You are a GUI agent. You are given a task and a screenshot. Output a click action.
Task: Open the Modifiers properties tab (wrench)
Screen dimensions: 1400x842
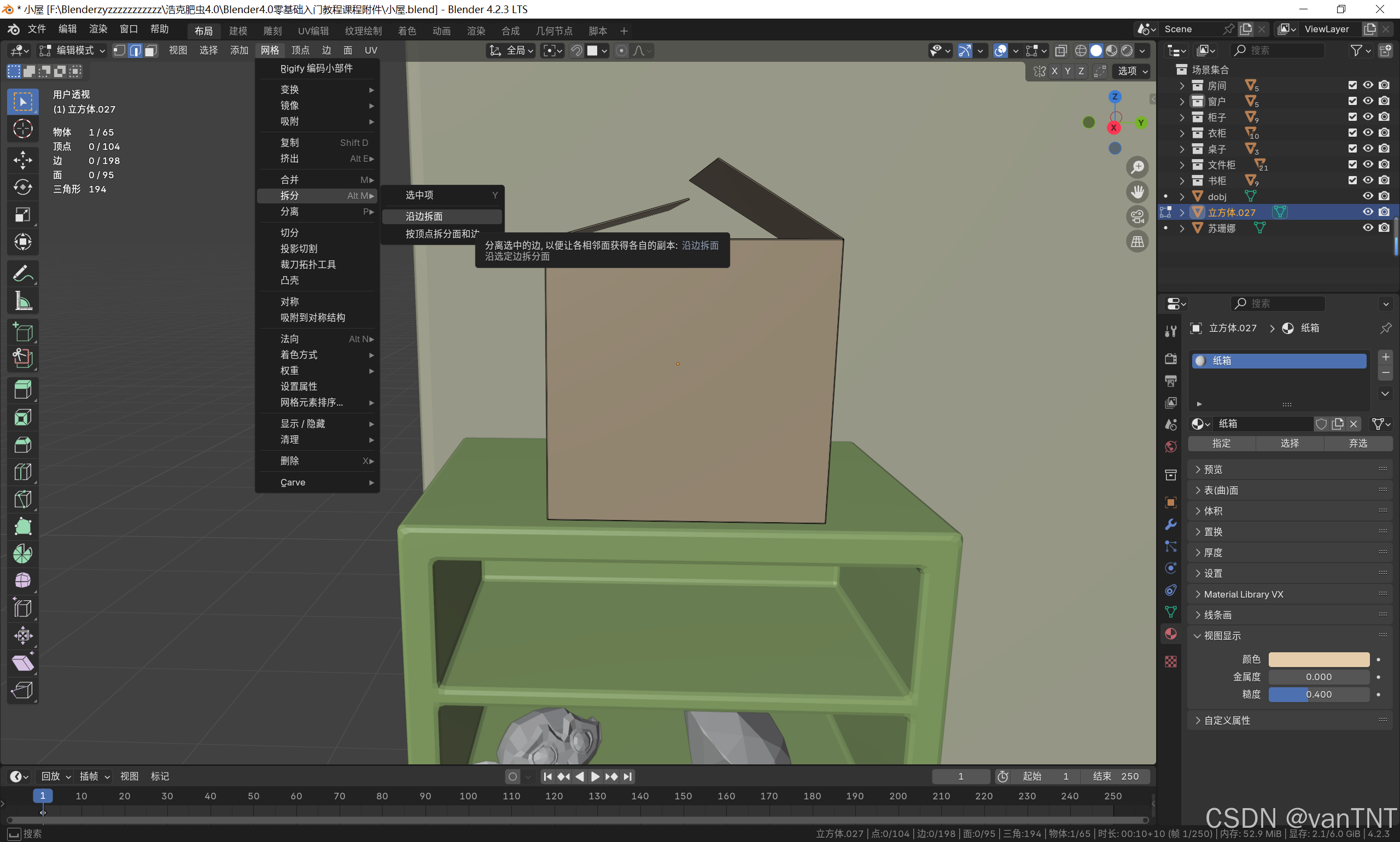pos(1171,524)
